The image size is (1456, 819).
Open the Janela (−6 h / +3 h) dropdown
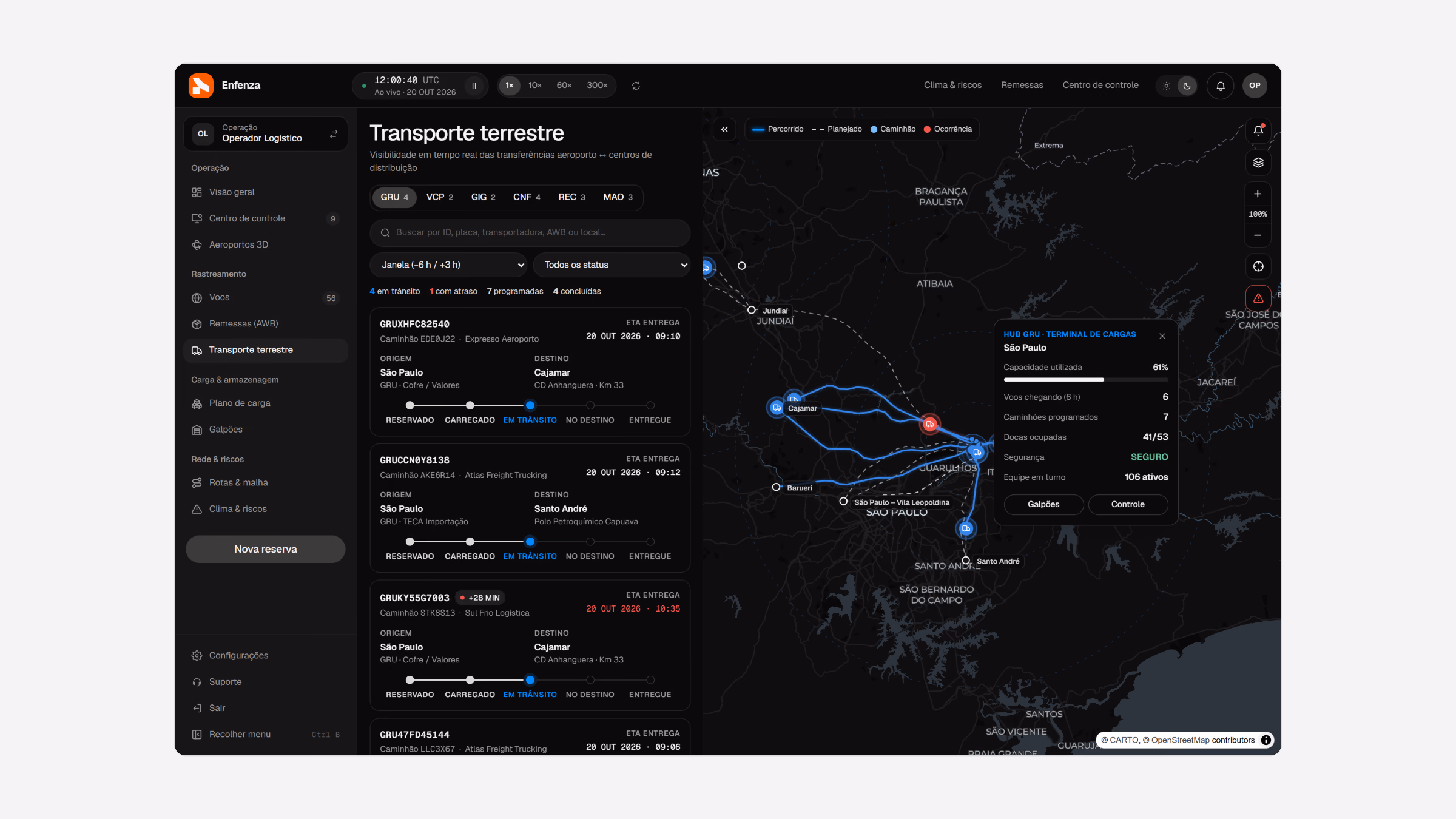pyautogui.click(x=449, y=265)
